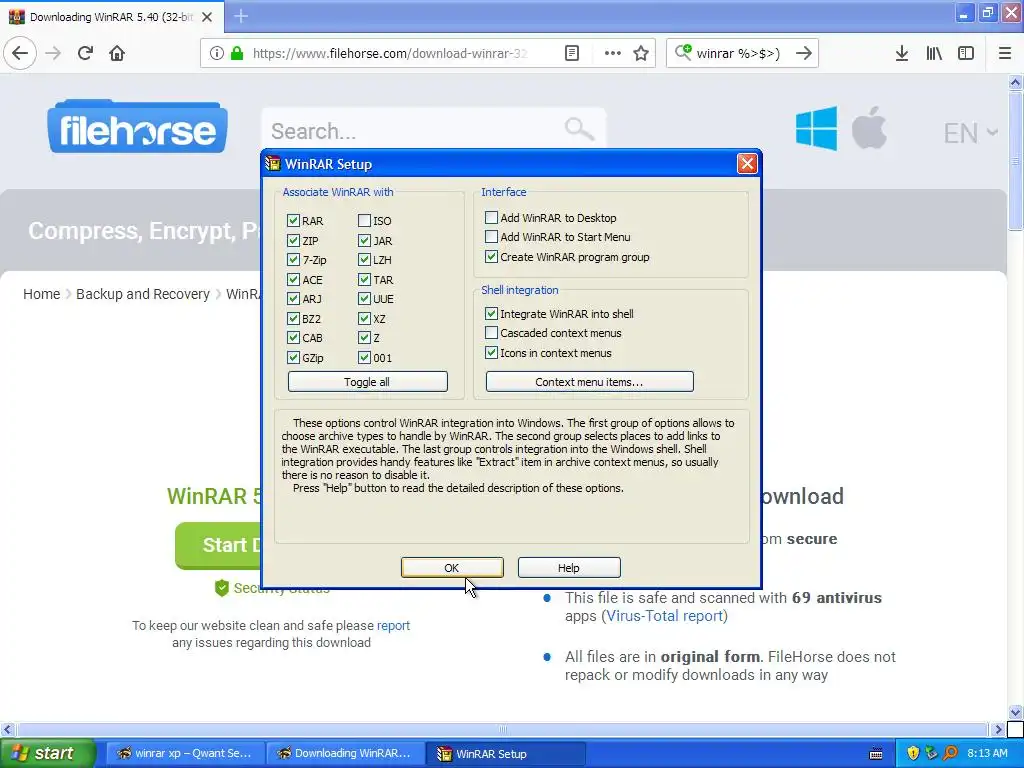Click the Toggle all button
1024x768 pixels.
(x=368, y=381)
